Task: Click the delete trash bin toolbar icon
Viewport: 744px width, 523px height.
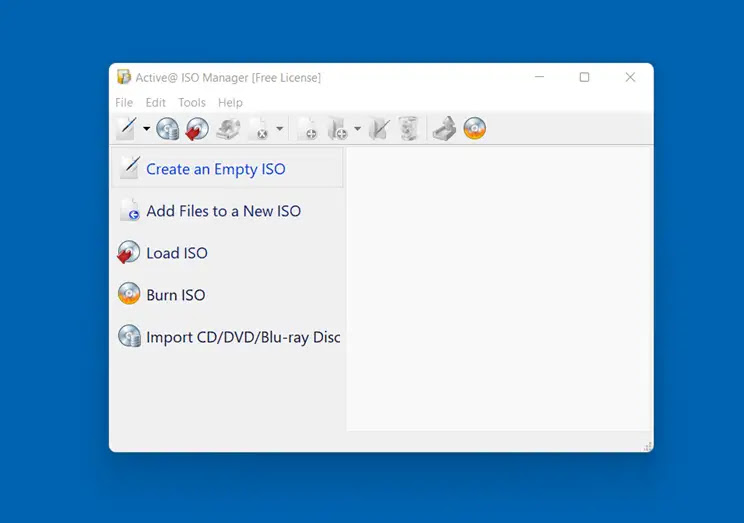Action: pos(408,129)
